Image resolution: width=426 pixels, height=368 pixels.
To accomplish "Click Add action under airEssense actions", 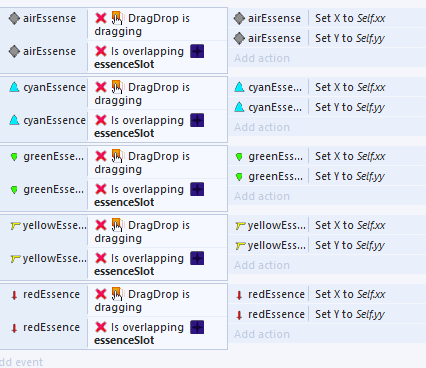I will pyautogui.click(x=262, y=58).
